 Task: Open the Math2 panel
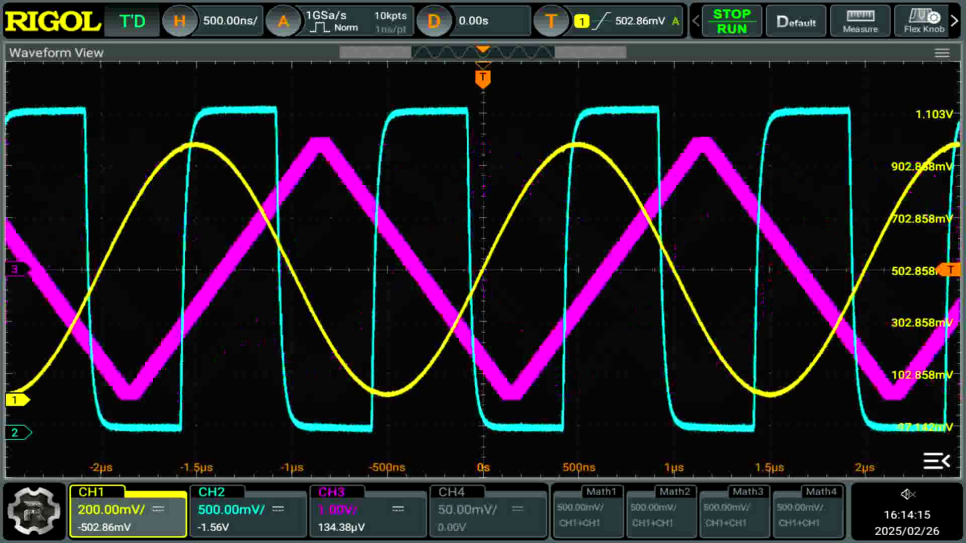coord(662,511)
